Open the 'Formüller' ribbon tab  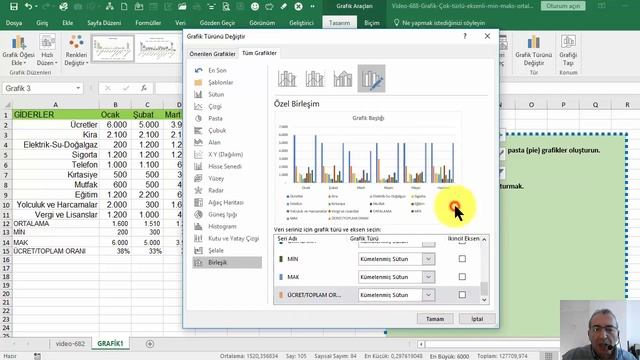(x=148, y=23)
